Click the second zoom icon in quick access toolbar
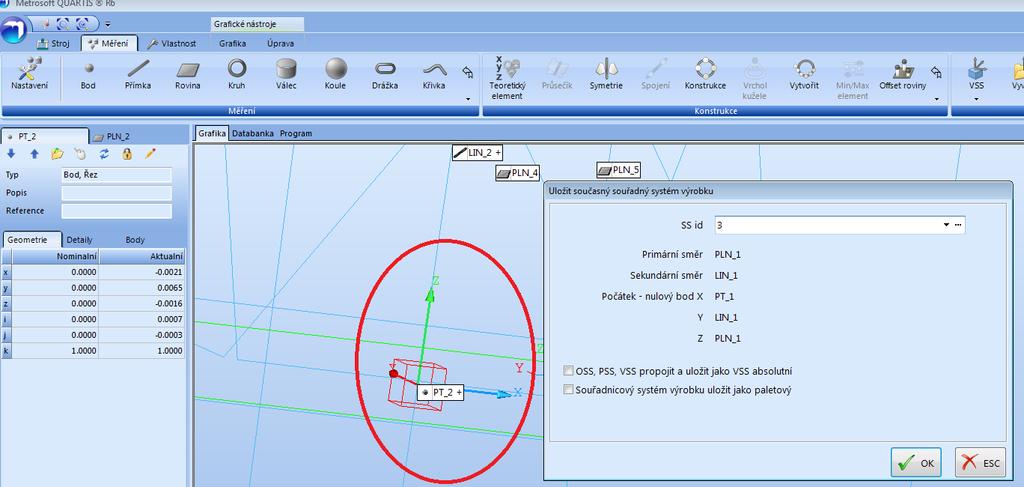Viewport: 1024px width, 487px height. 83,25
